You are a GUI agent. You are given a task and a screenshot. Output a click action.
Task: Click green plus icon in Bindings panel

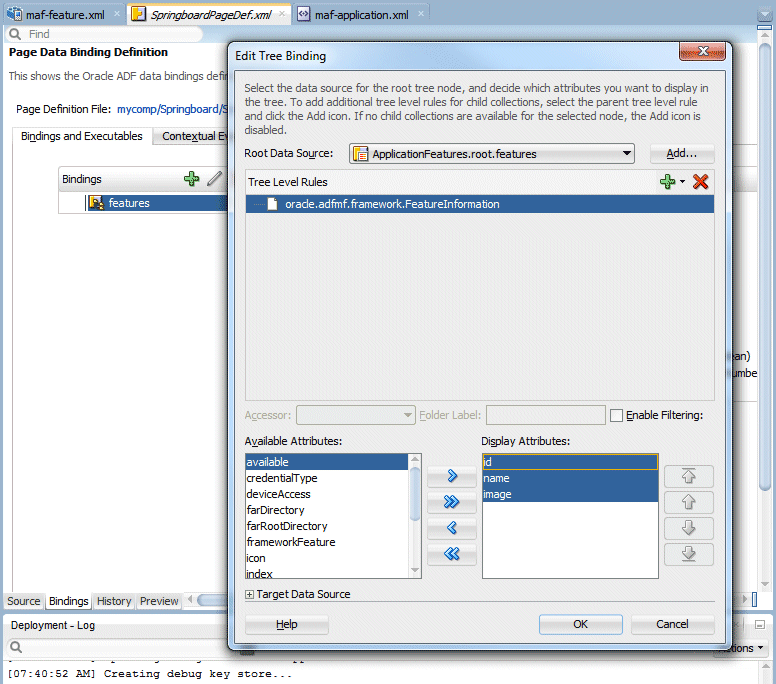[x=192, y=179]
